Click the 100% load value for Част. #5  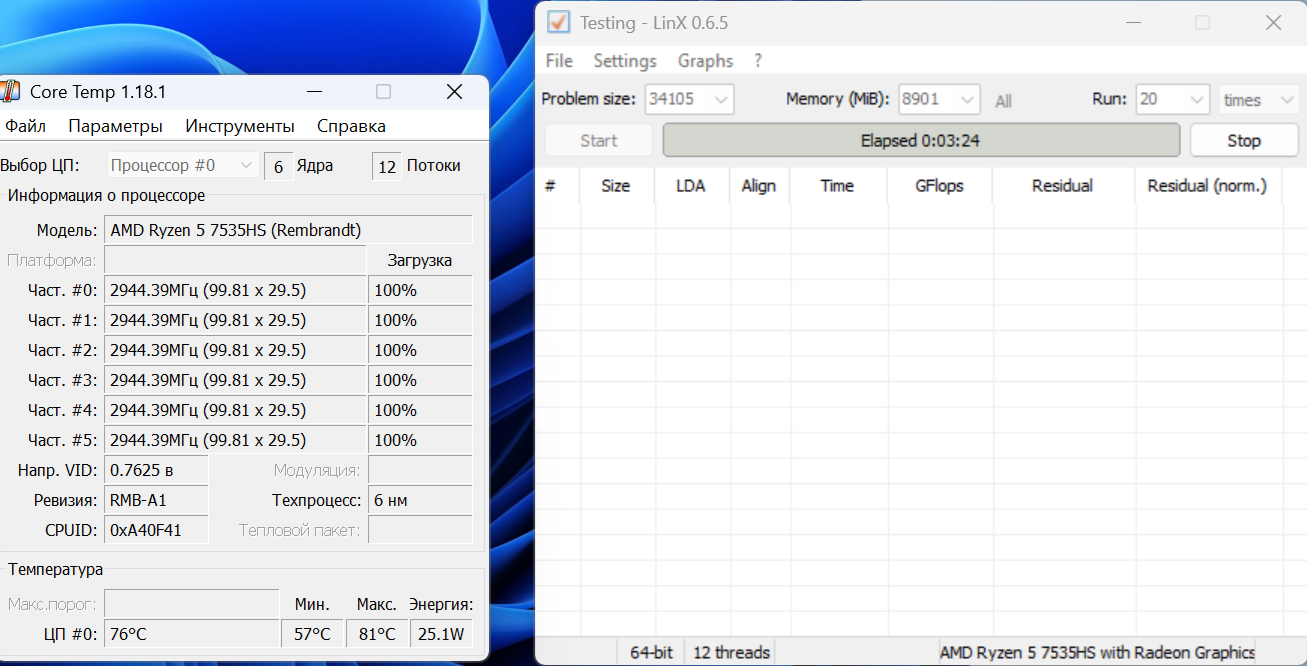click(x=420, y=440)
